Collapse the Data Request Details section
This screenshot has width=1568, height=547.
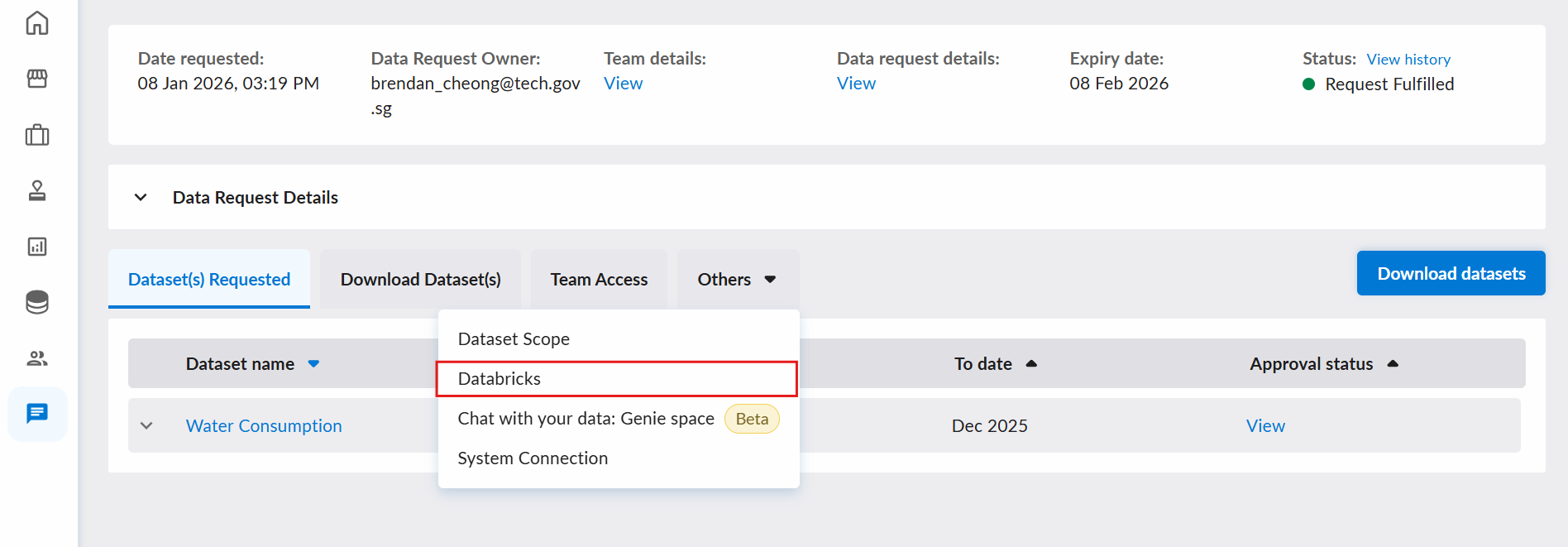[141, 197]
